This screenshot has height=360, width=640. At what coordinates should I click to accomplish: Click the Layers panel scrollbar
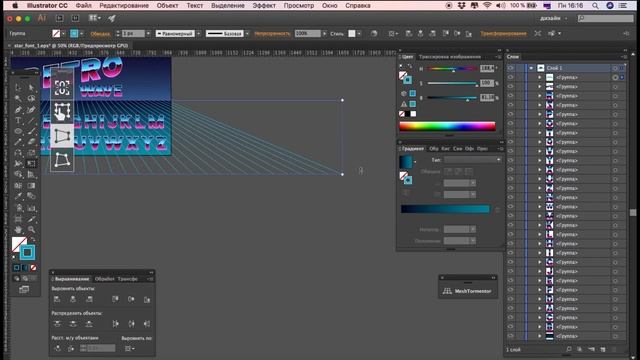[x=633, y=212]
